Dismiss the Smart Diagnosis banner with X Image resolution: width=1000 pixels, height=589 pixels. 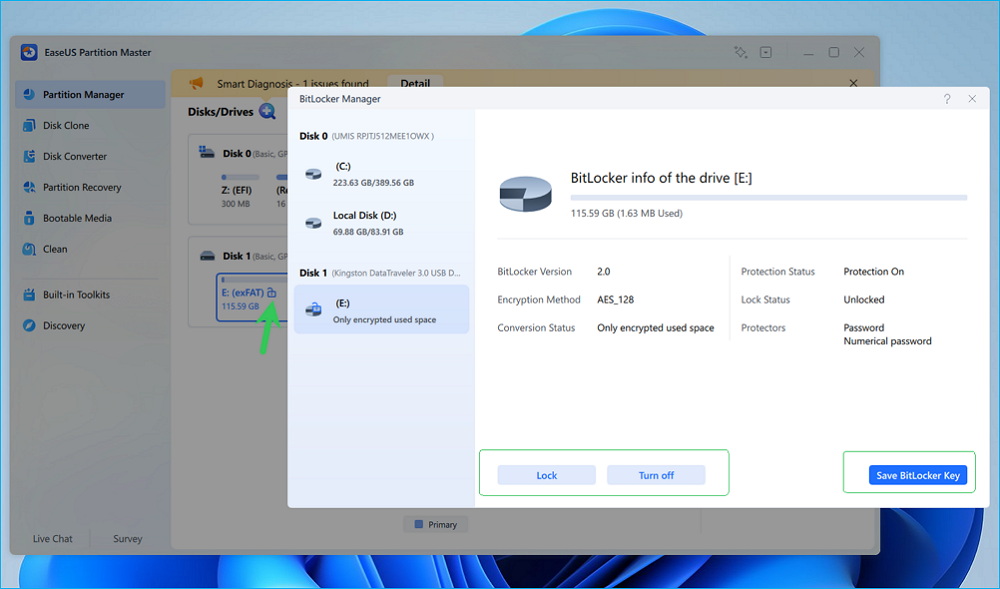pos(853,83)
